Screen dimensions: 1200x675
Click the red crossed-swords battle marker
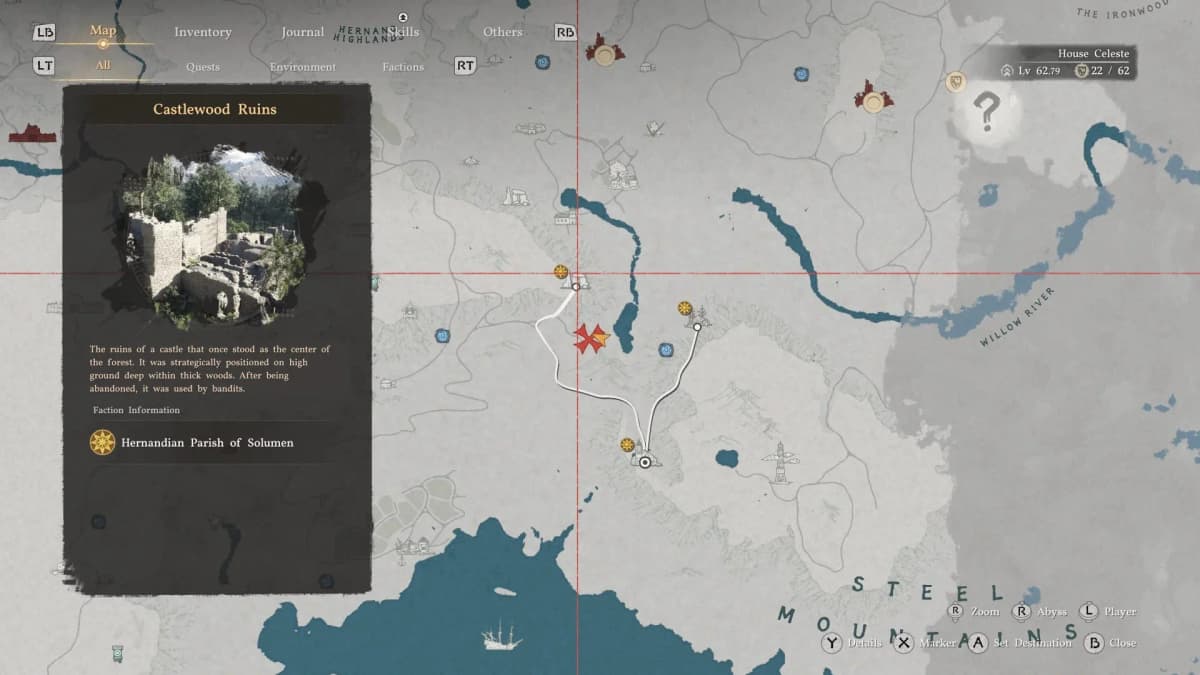[591, 339]
